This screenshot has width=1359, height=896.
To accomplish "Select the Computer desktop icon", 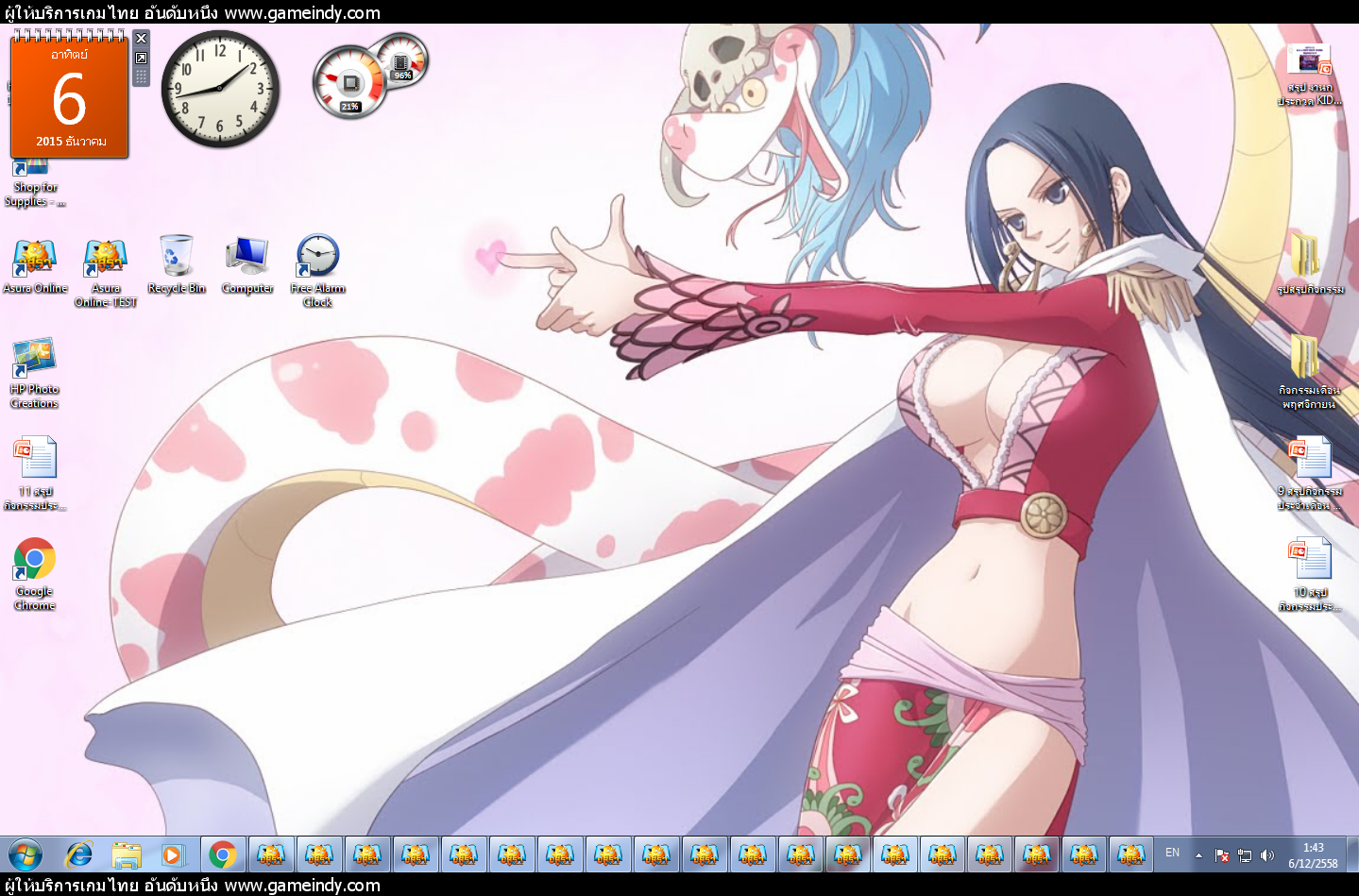I will 247,265.
